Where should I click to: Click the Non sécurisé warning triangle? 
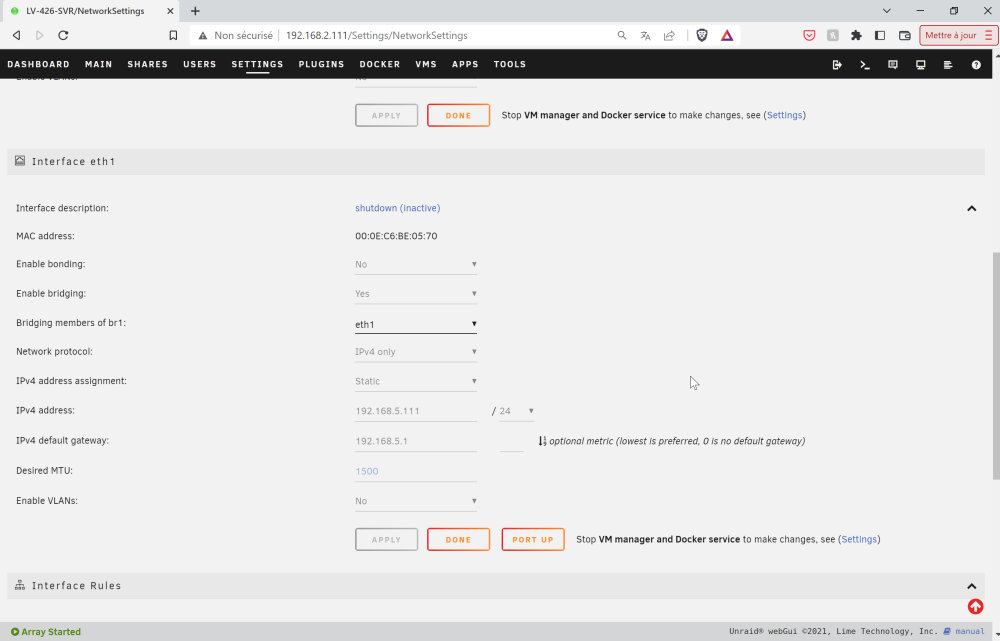point(203,36)
